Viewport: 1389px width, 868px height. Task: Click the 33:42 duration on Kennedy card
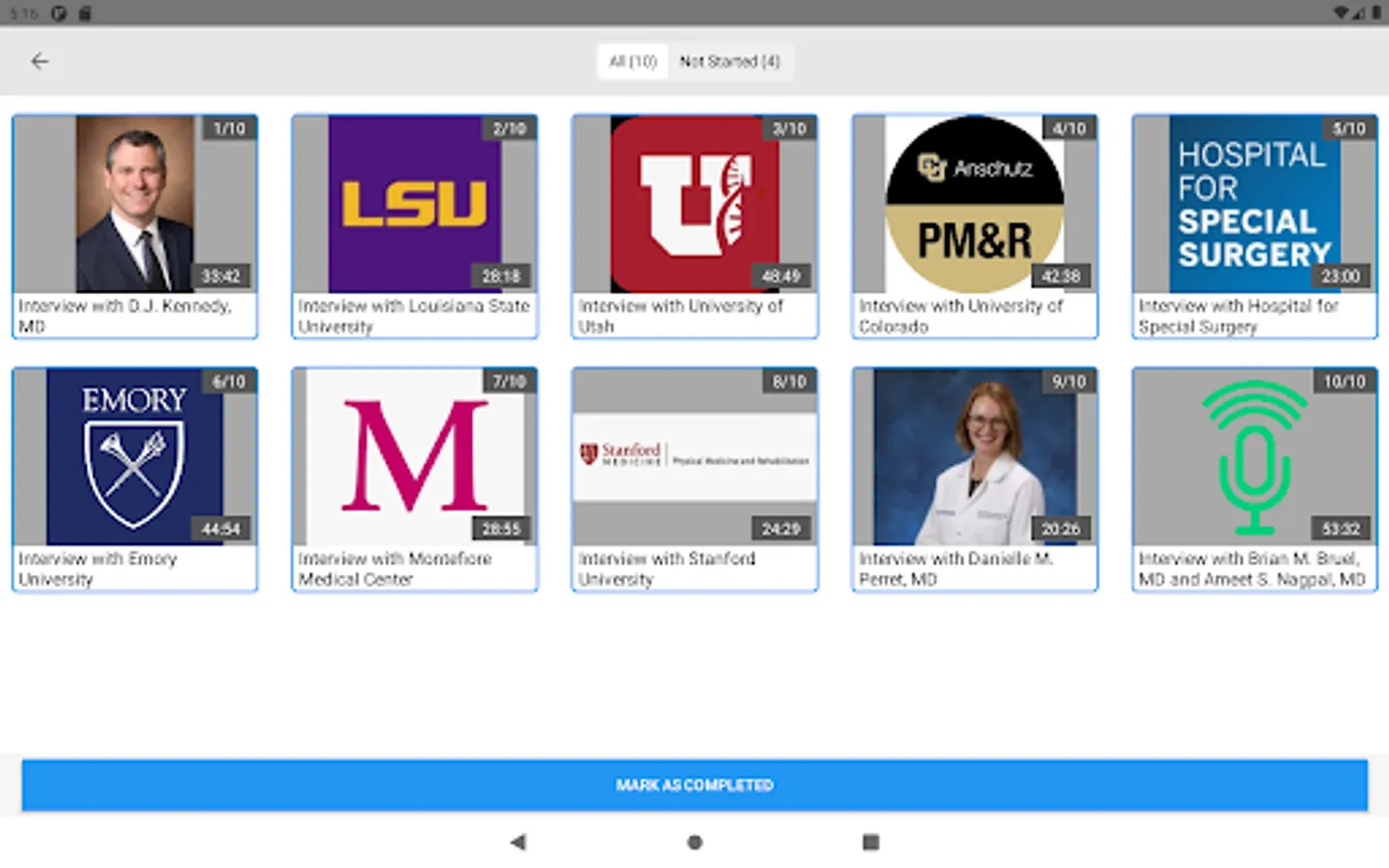coord(221,277)
